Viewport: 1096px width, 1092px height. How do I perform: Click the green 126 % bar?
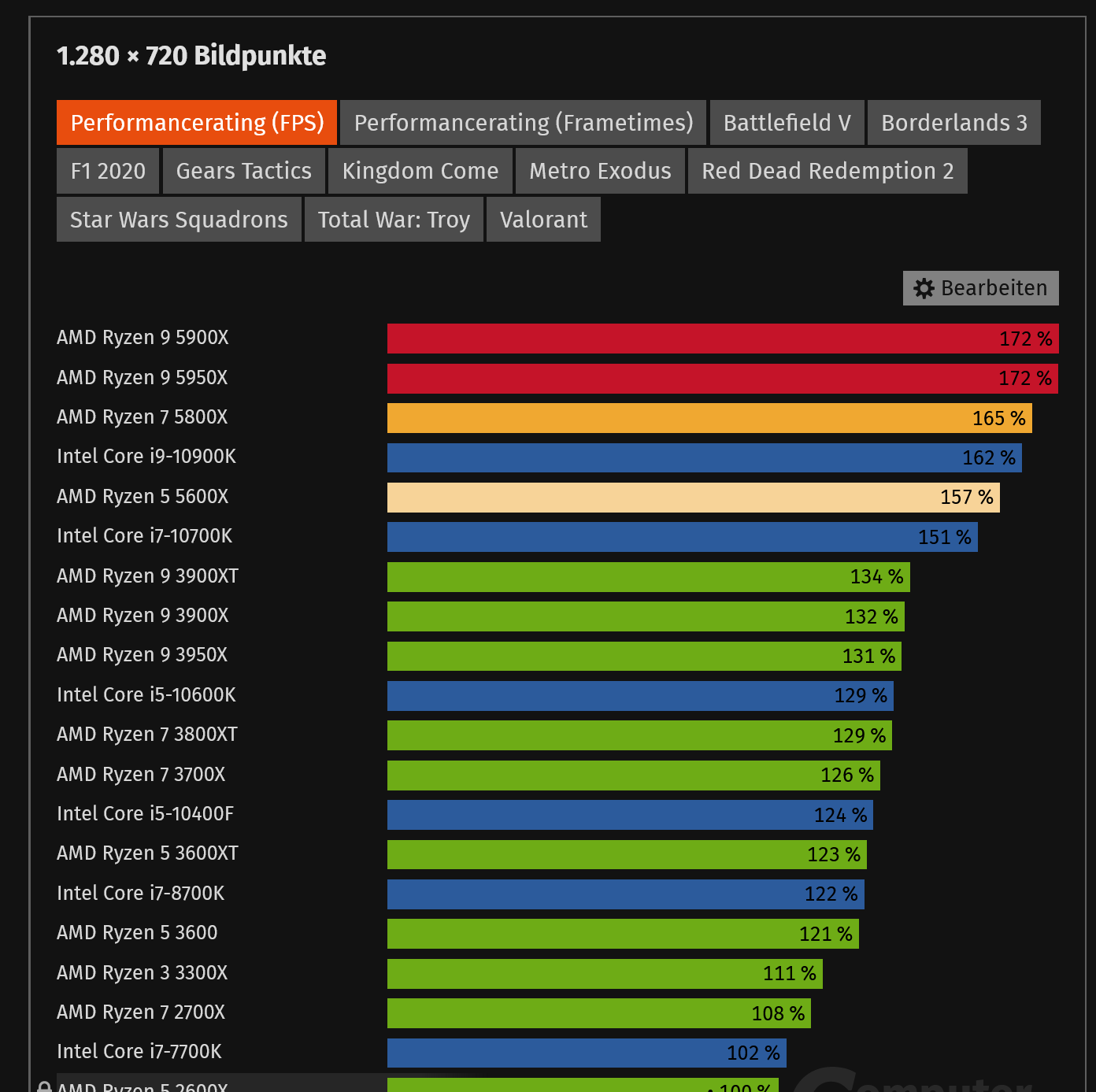tap(634, 776)
